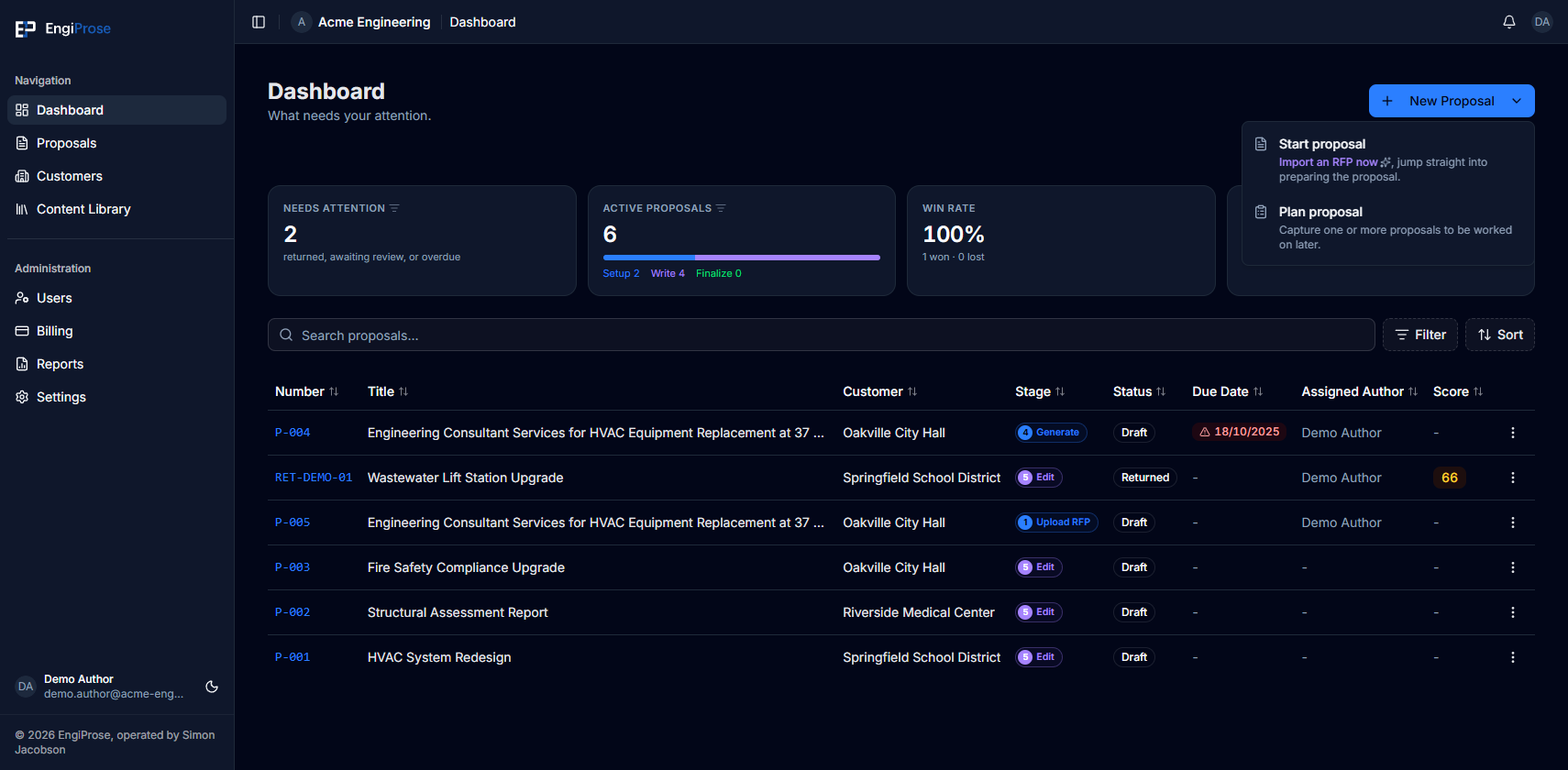Open row actions for P-005
This screenshot has width=1568, height=770.
click(1512, 523)
